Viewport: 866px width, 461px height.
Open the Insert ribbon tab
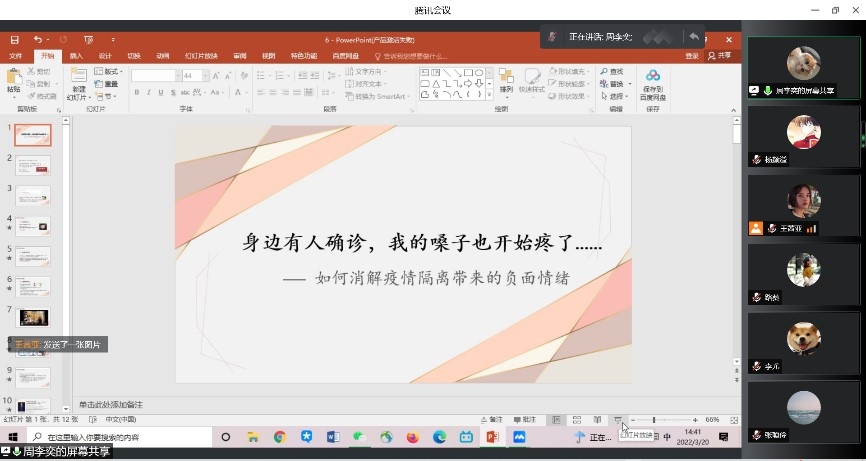pos(76,56)
